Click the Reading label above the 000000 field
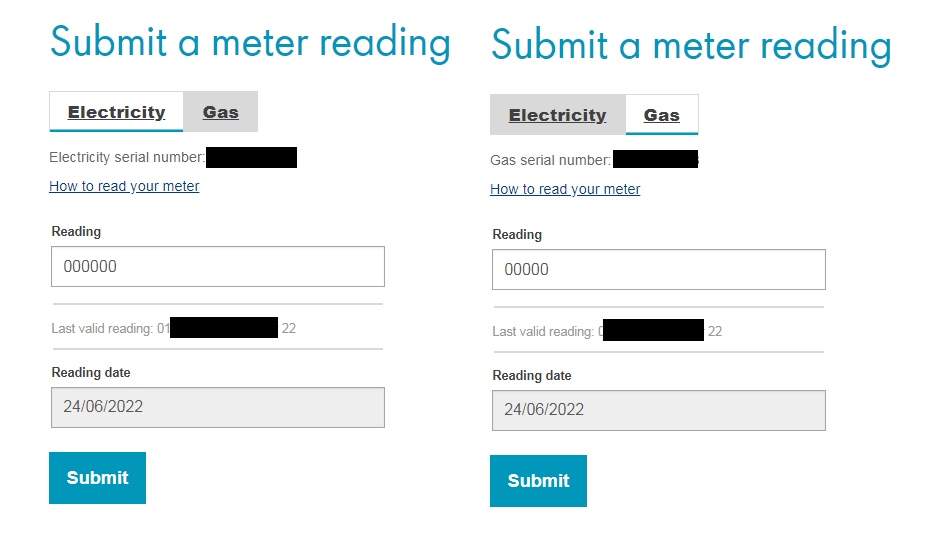The width and height of the screenshot is (950, 536). click(x=76, y=232)
